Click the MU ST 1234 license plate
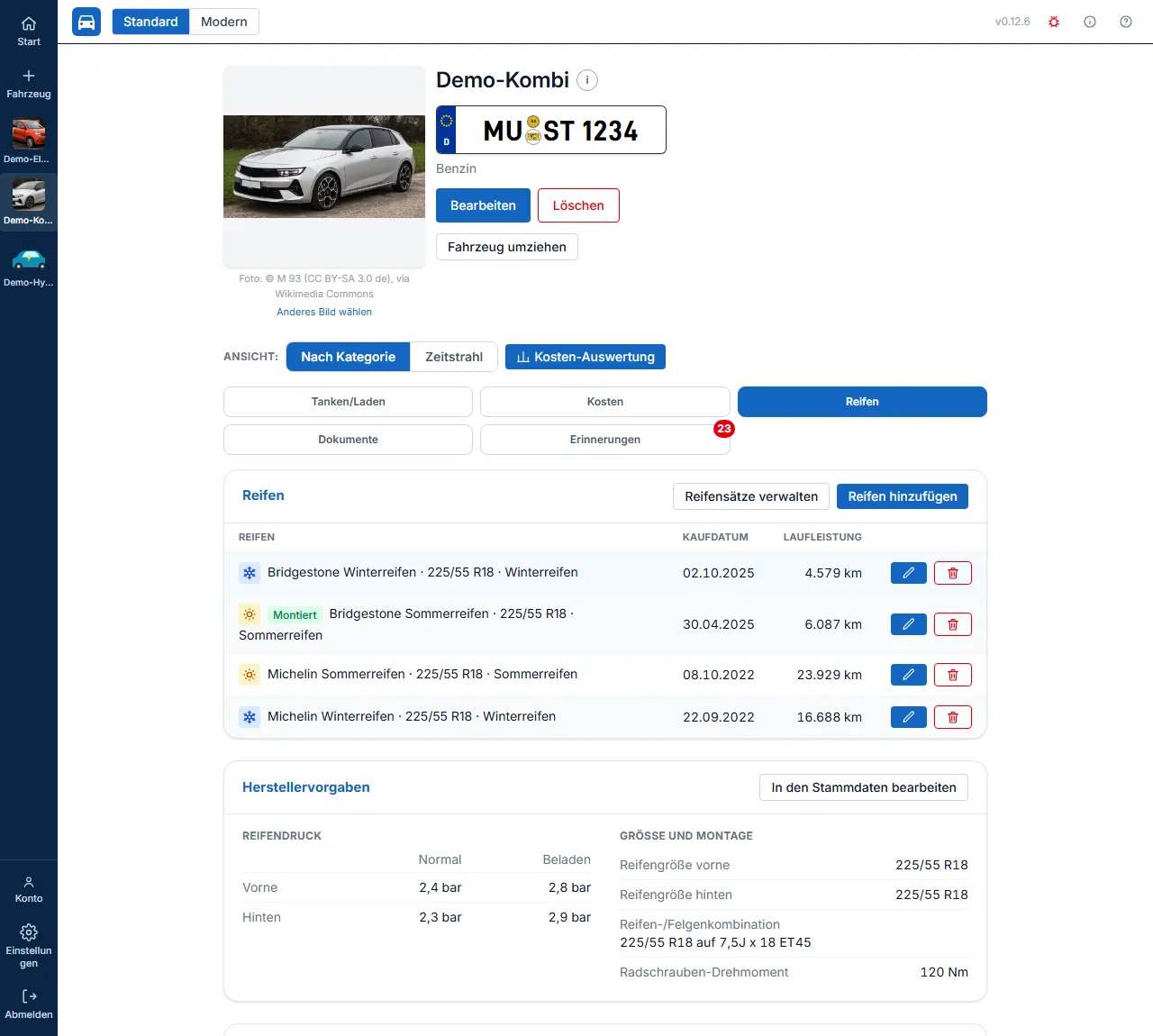Image resolution: width=1153 pixels, height=1036 pixels. point(551,130)
